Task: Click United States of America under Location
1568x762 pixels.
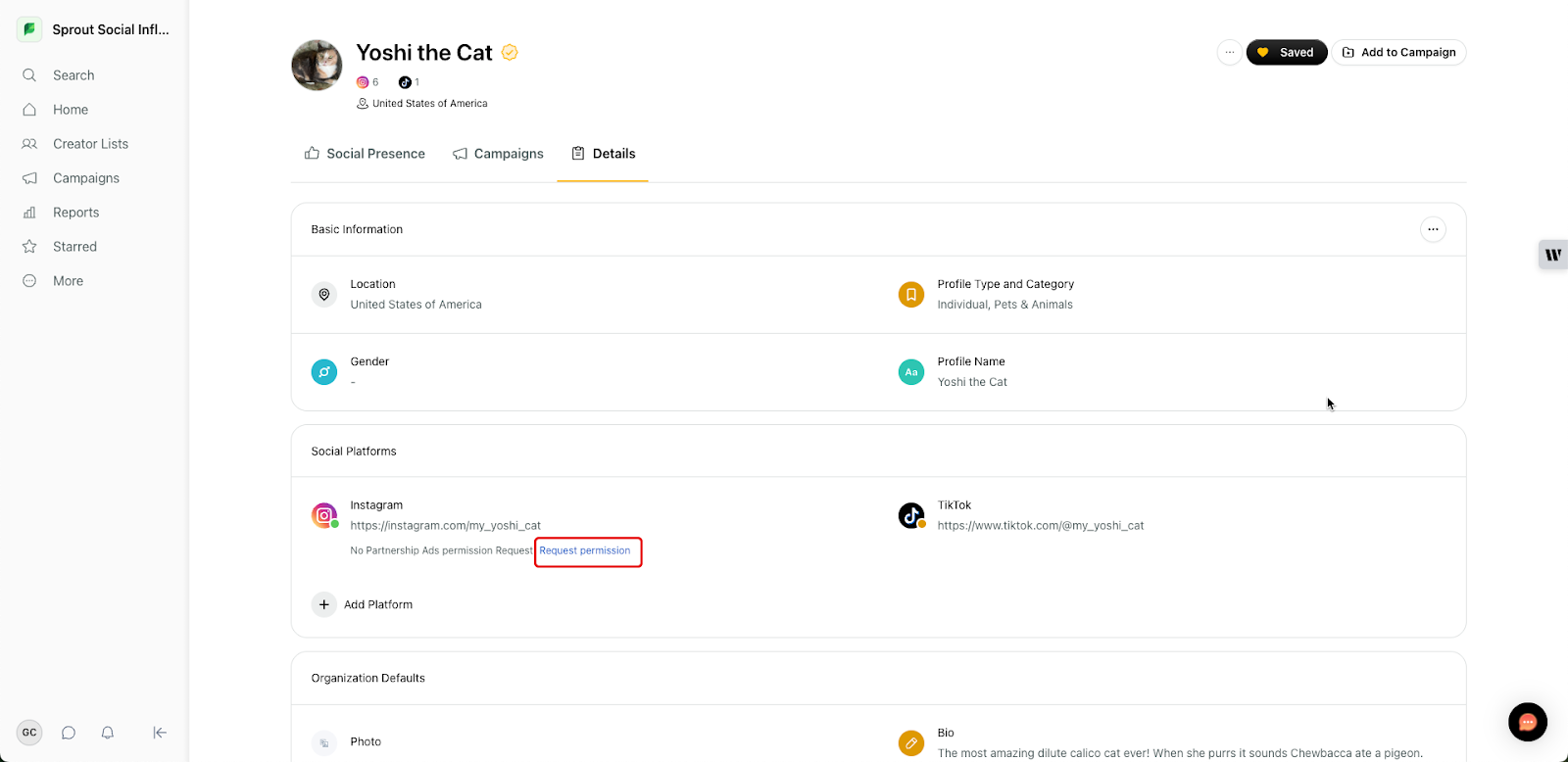Action: tap(416, 305)
